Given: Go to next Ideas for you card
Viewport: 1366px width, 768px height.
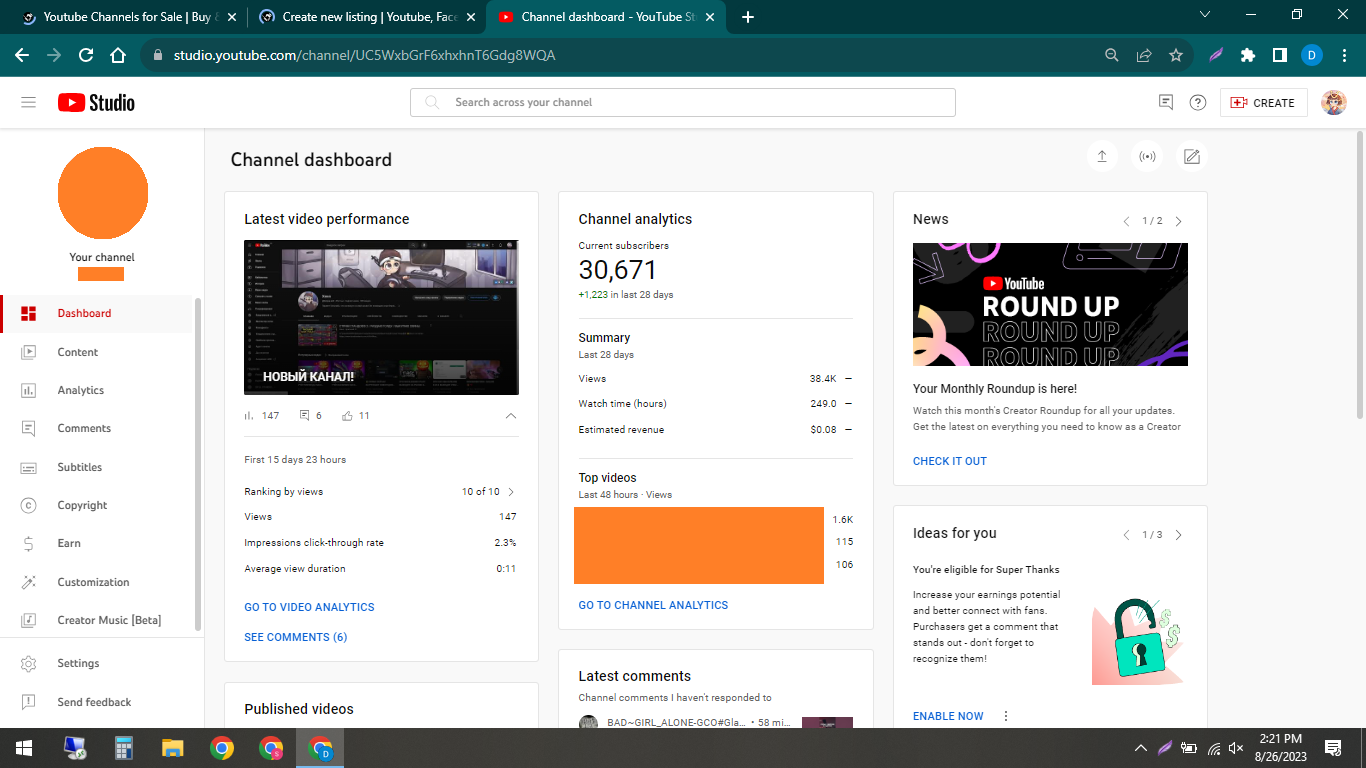Looking at the screenshot, I should [1178, 535].
